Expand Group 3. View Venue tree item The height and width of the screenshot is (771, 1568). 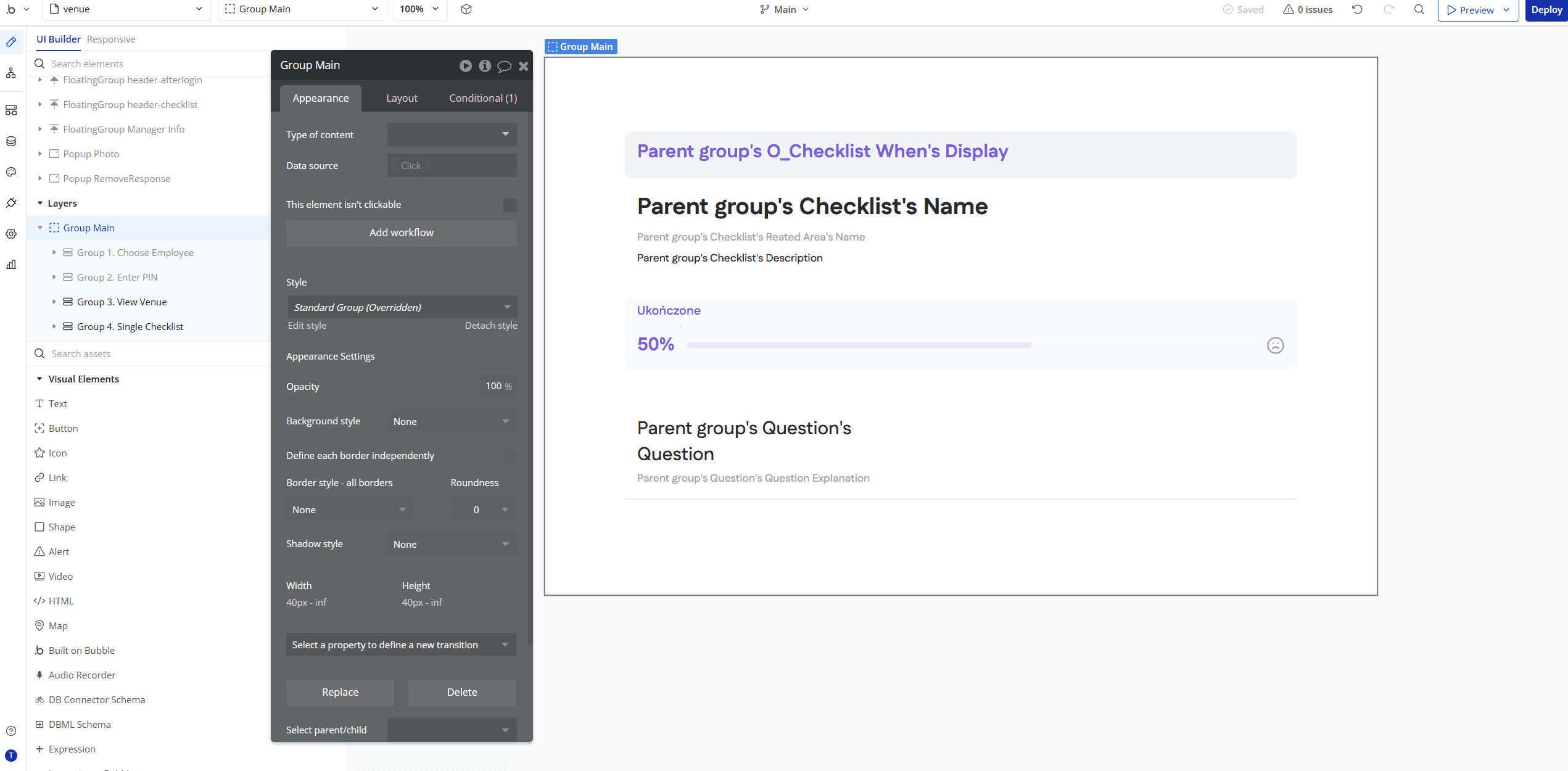click(54, 302)
